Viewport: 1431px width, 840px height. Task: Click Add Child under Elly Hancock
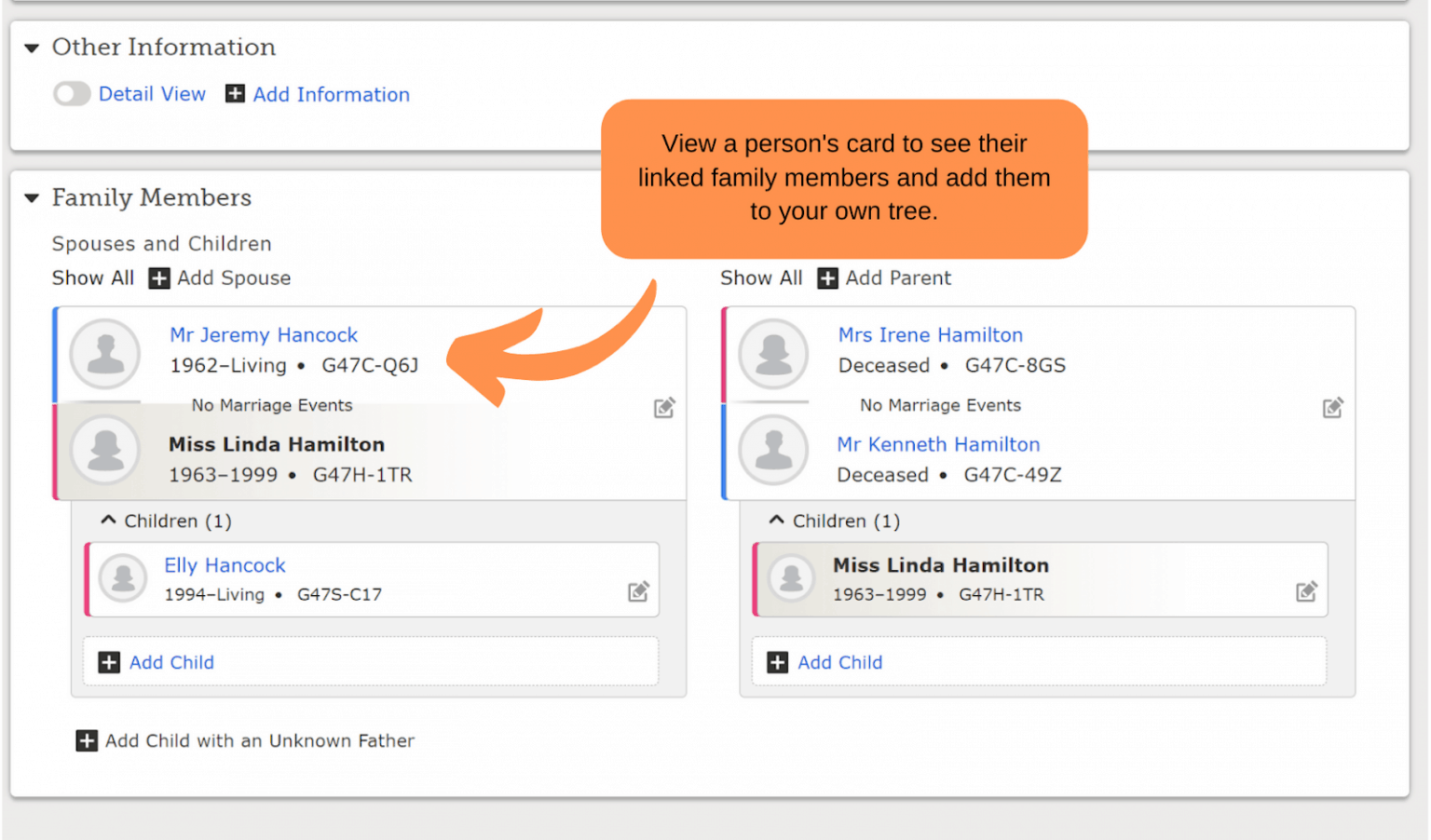click(x=171, y=662)
